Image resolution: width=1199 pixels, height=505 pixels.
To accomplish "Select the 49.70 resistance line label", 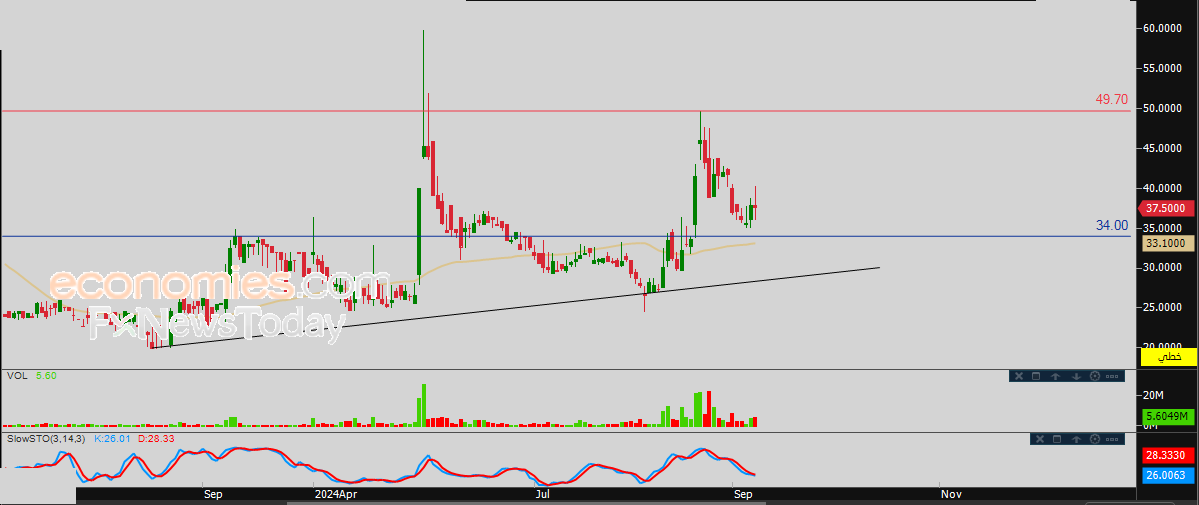I will click(x=1111, y=99).
